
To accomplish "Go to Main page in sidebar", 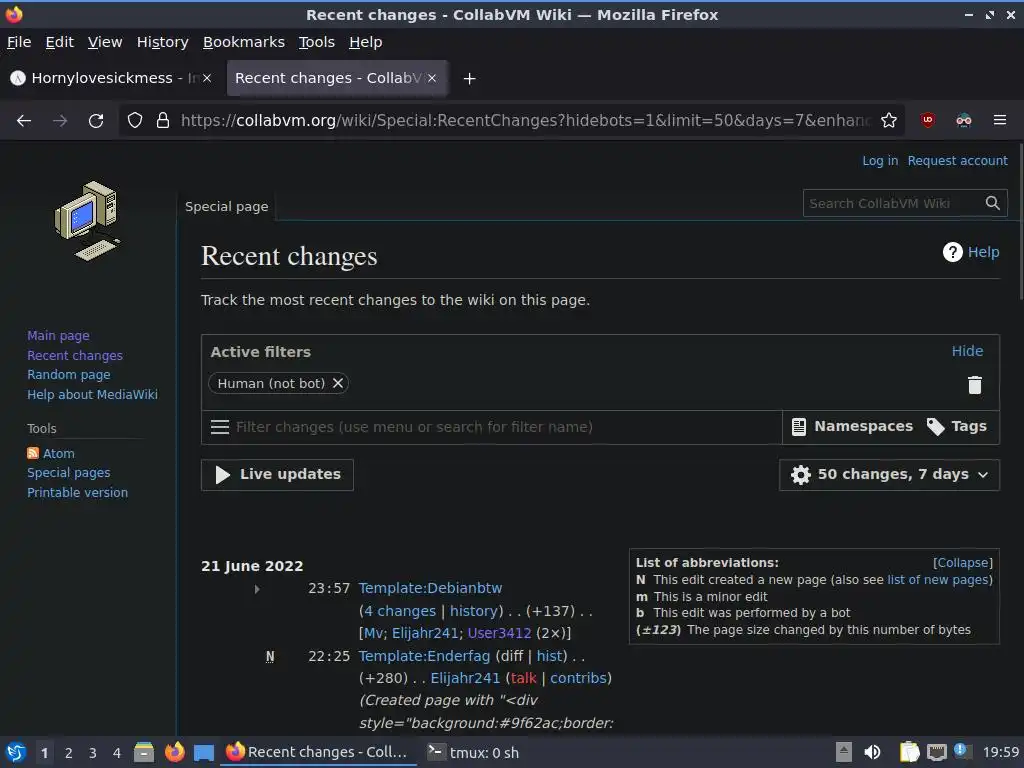I will 58,336.
